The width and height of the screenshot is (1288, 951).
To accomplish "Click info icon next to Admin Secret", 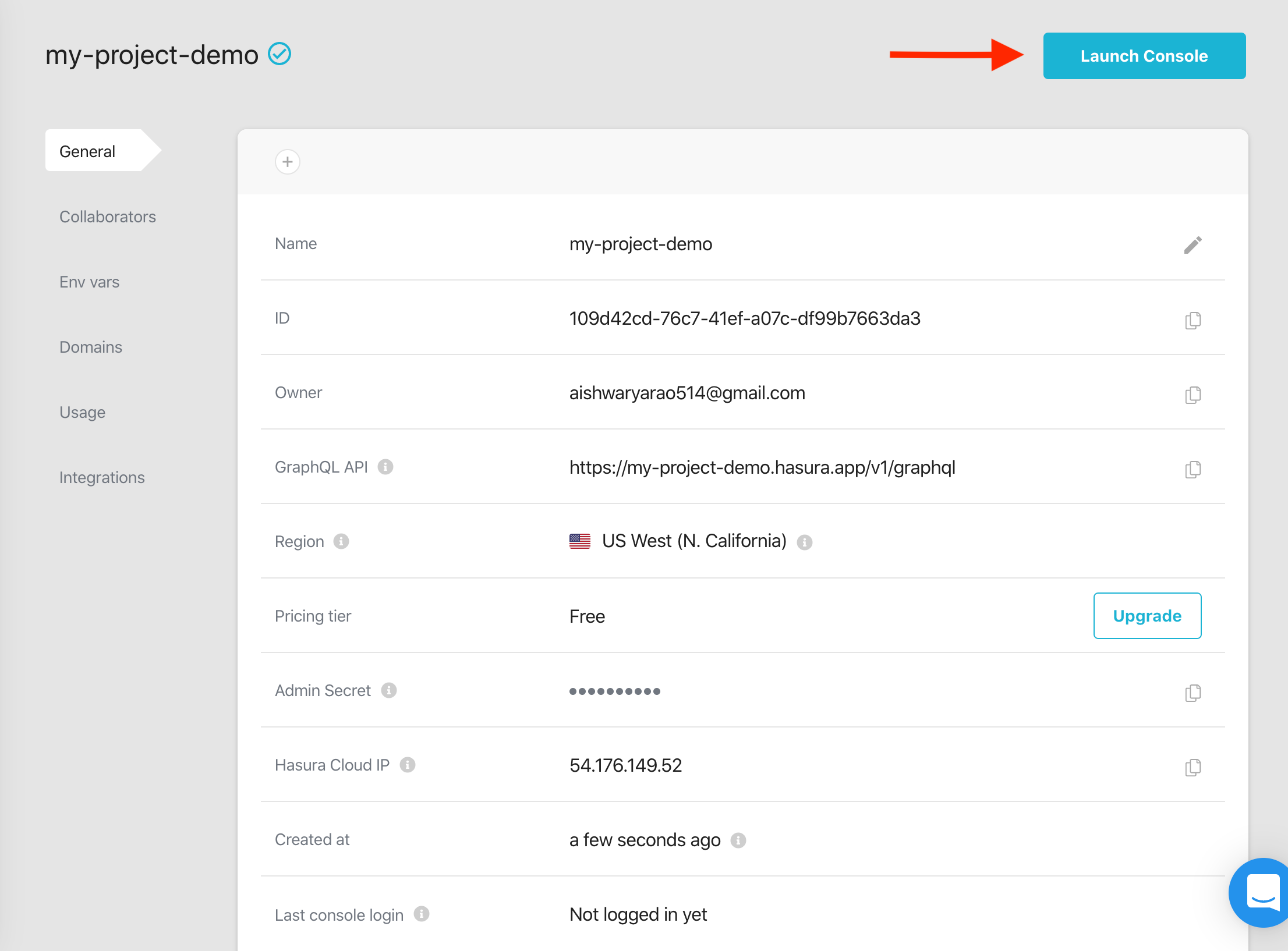I will (389, 690).
